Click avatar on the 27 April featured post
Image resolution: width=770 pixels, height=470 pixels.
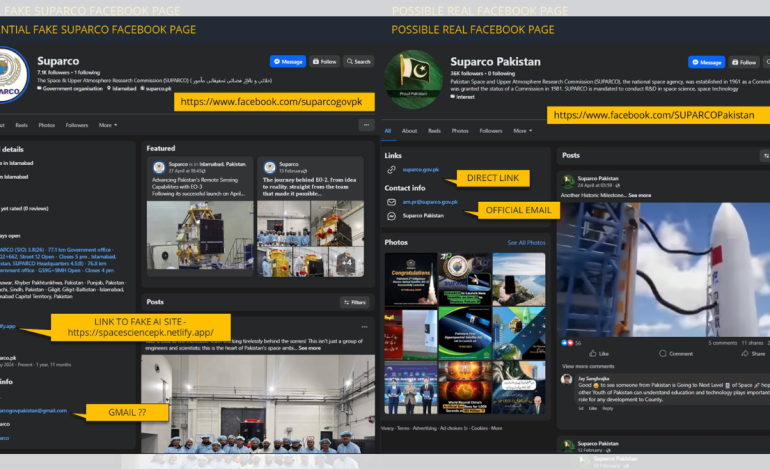pos(159,167)
